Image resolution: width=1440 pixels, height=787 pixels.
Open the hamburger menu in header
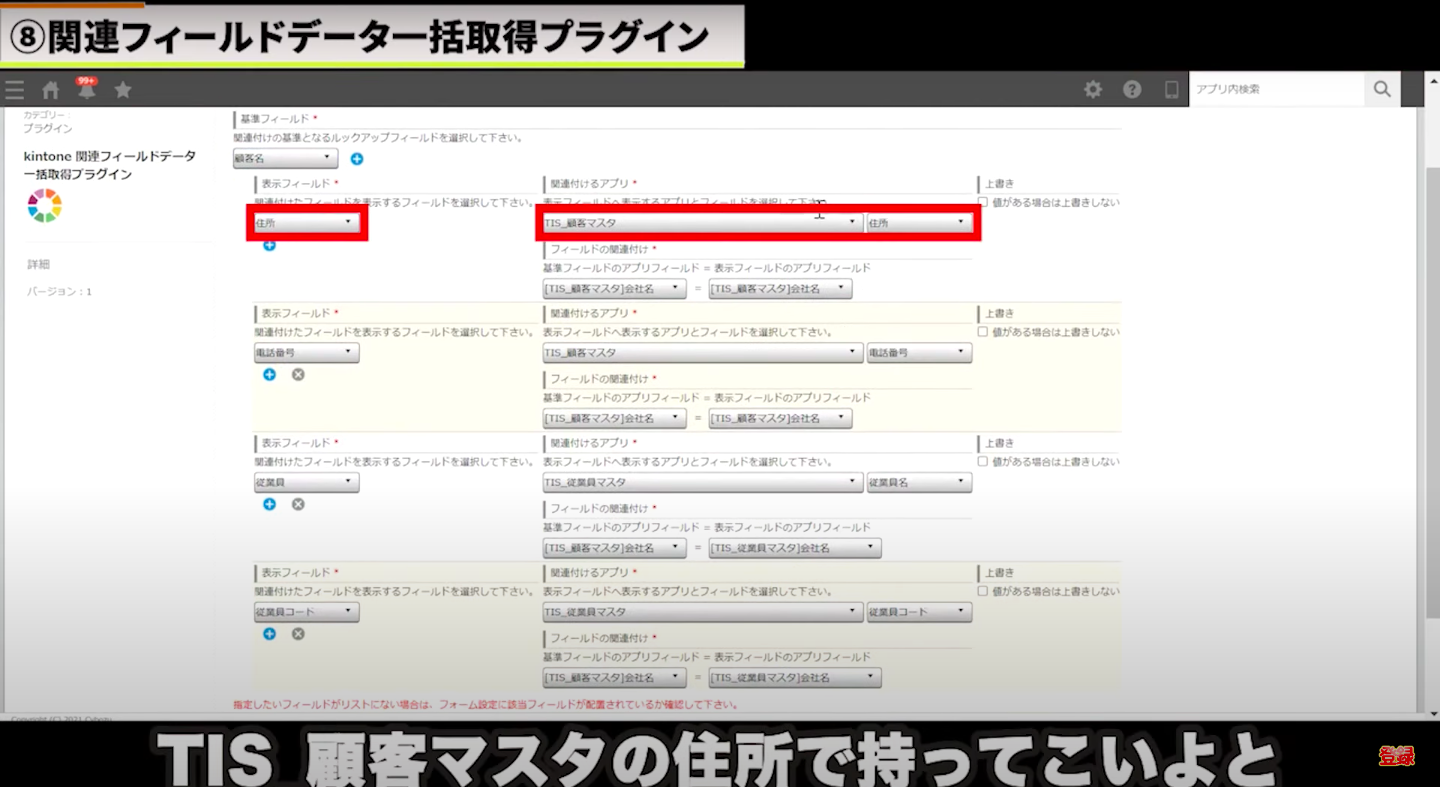(14, 90)
